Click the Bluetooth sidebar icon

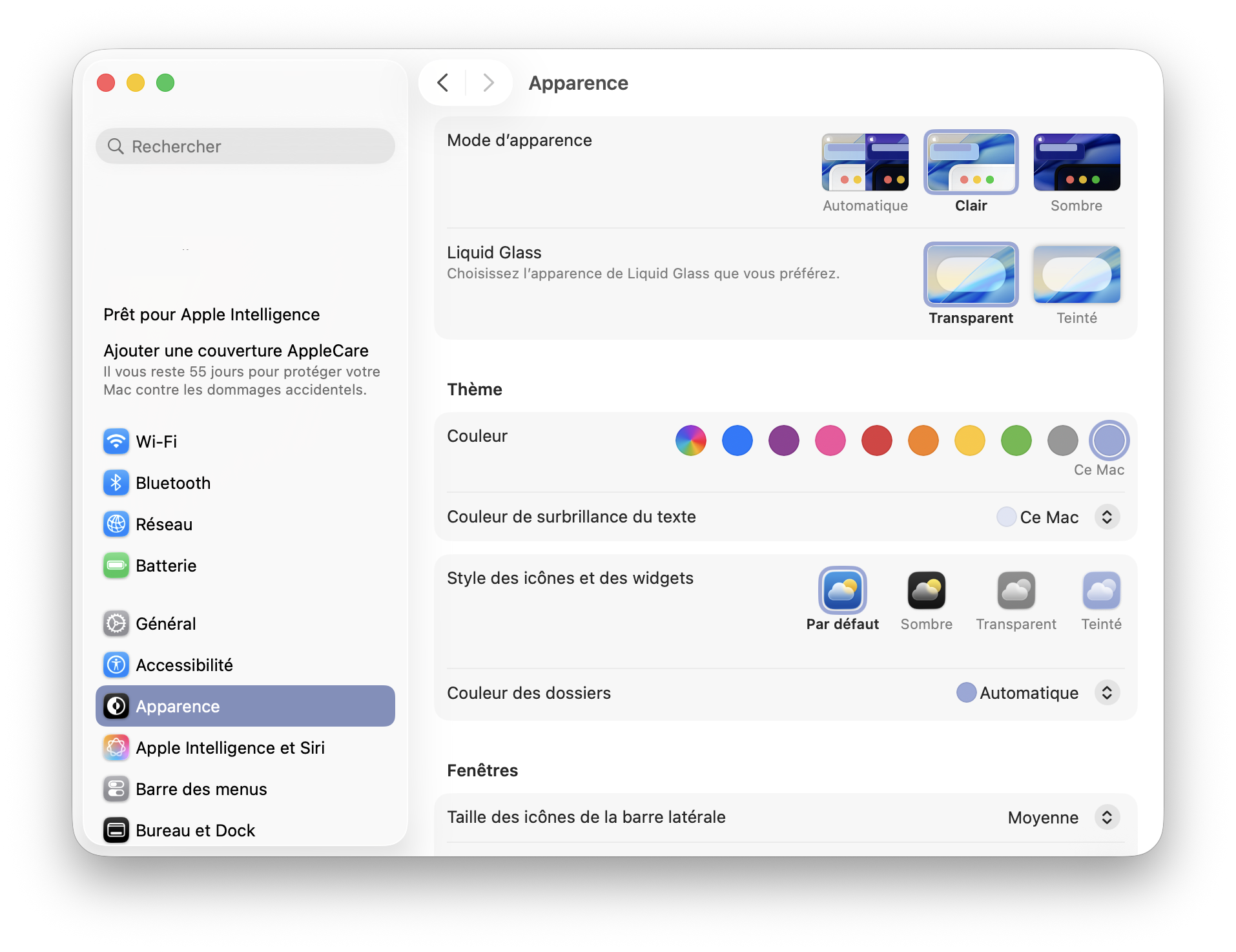pyautogui.click(x=116, y=483)
